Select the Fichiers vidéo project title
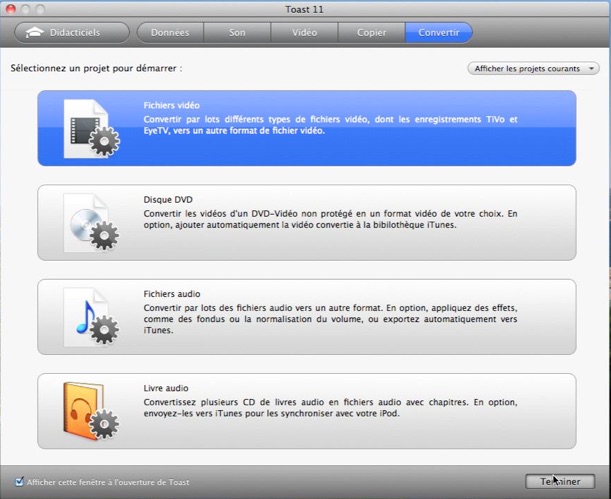Viewport: 611px width, 499px height. [171, 106]
